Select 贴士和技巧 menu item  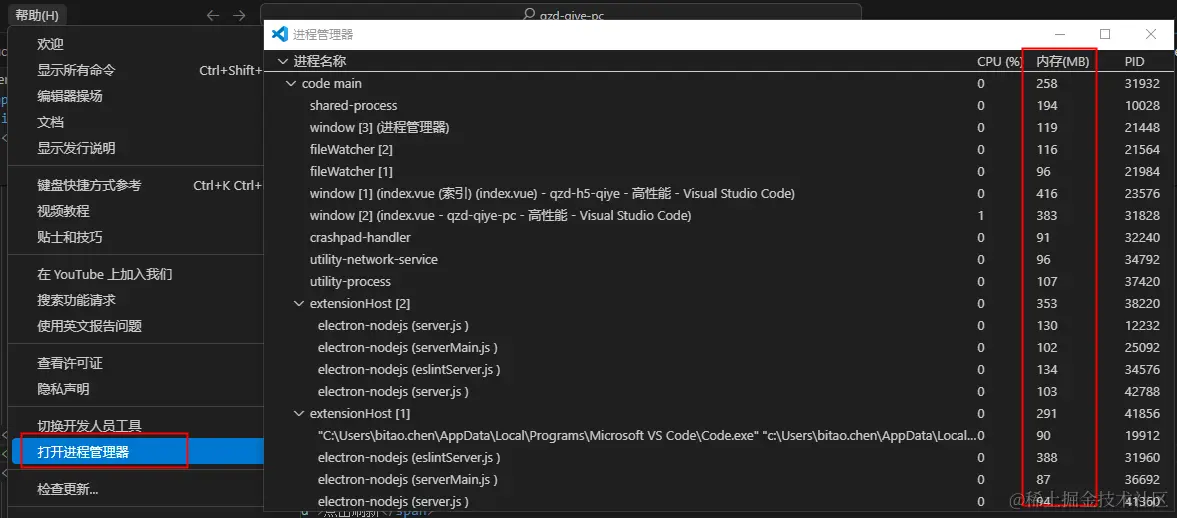135,237
